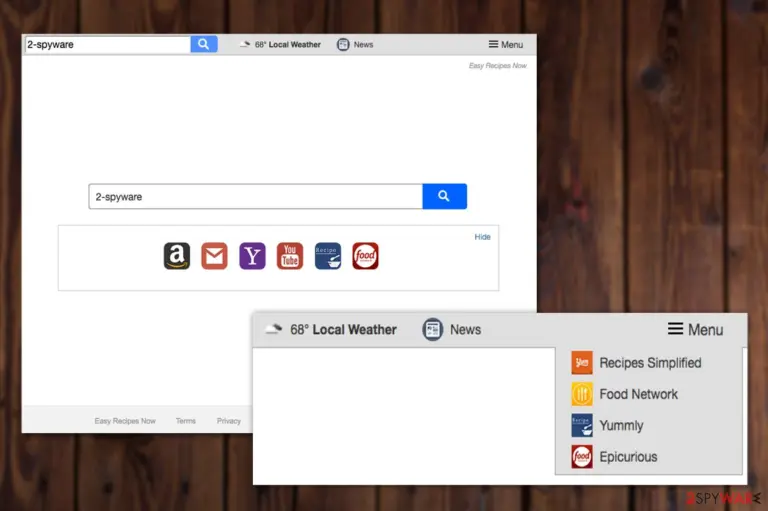Open the Menu dropdown in the enlarged toolbar
This screenshot has height=511, width=768.
click(696, 329)
